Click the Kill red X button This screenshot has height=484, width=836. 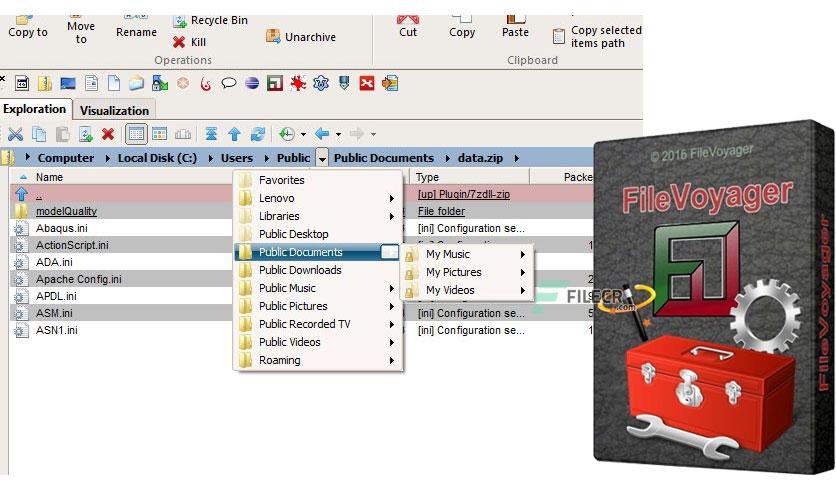tap(189, 42)
